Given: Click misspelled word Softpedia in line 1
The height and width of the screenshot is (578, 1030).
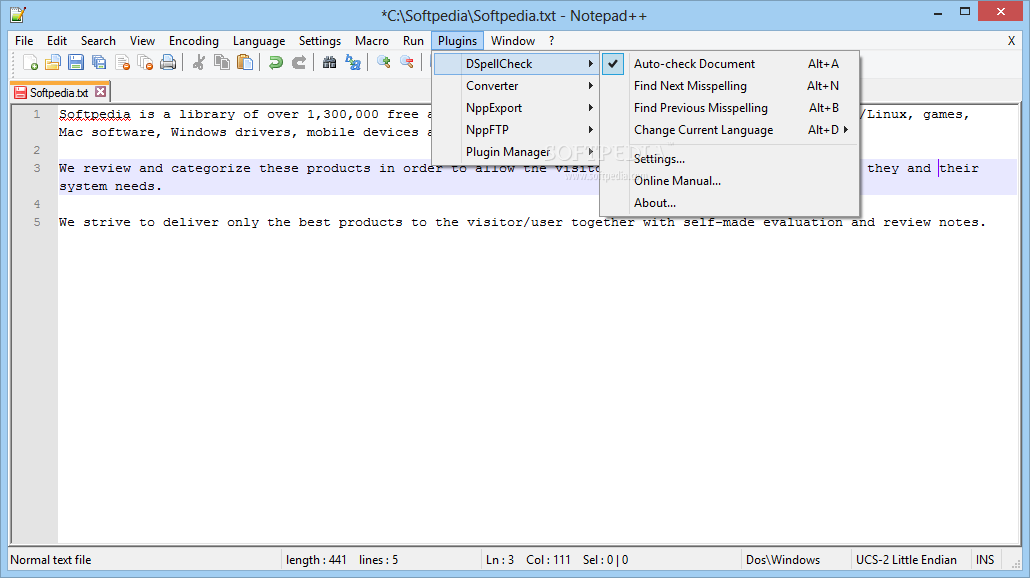Looking at the screenshot, I should (95, 114).
